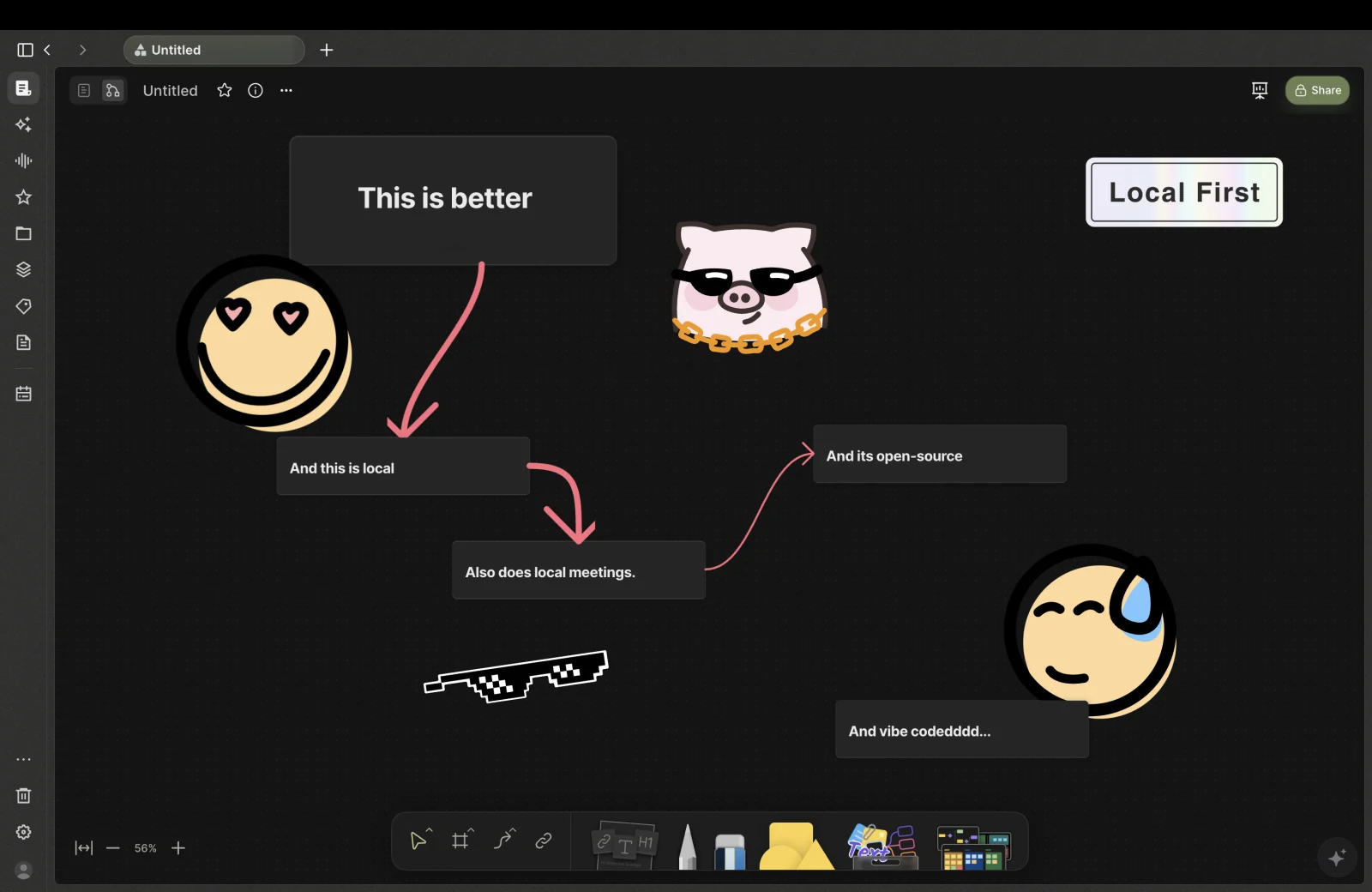
Task: Open a new tab with plus
Action: tap(327, 50)
